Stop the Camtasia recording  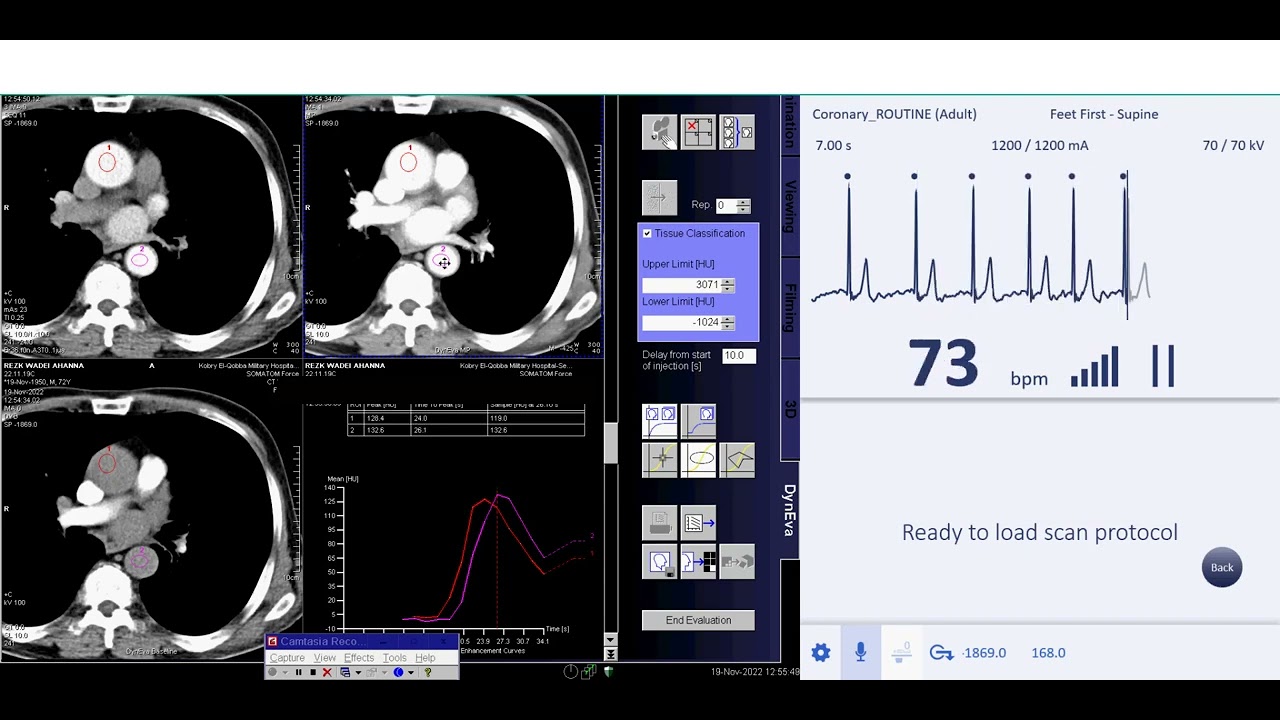click(313, 672)
